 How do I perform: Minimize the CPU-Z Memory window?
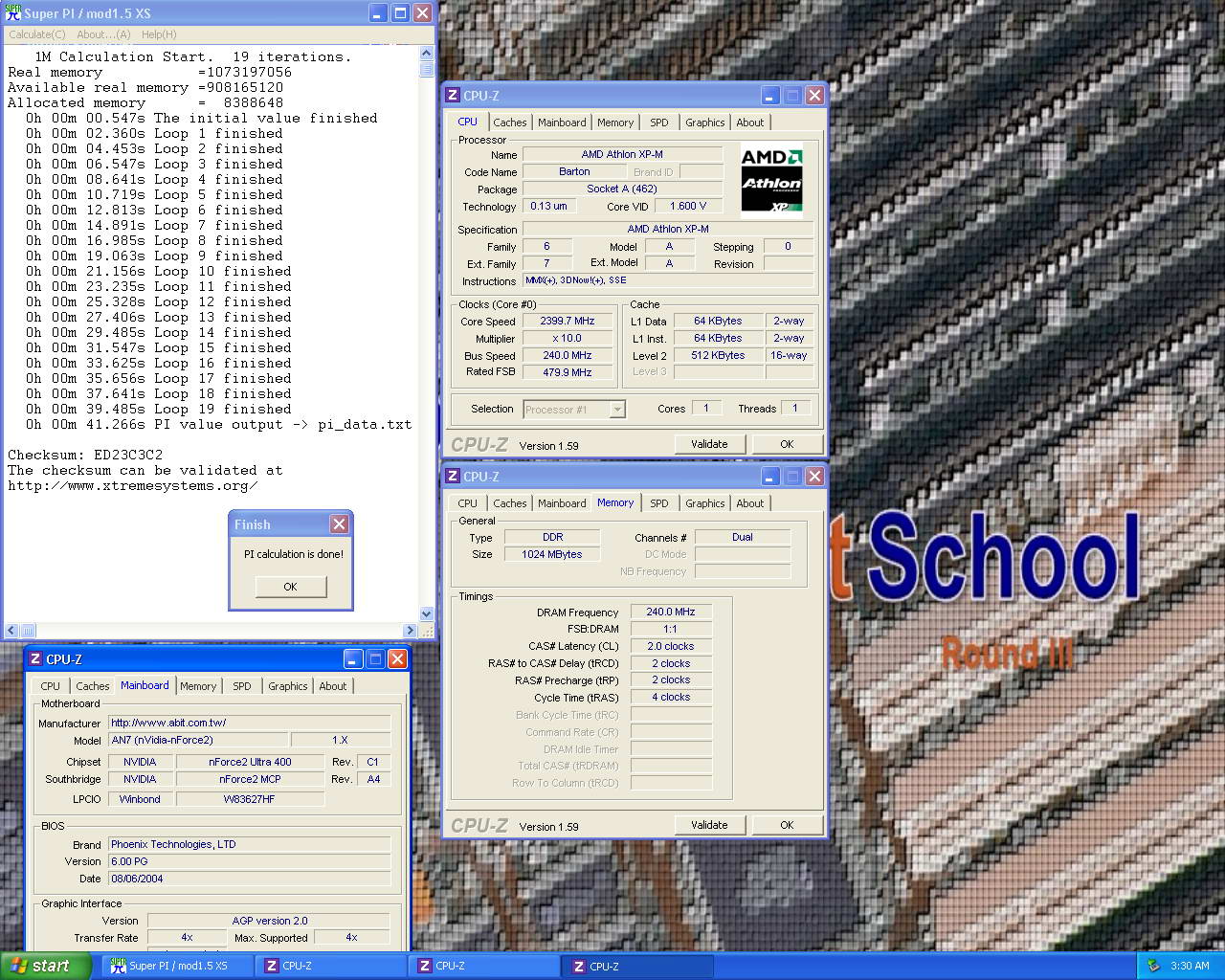[770, 476]
